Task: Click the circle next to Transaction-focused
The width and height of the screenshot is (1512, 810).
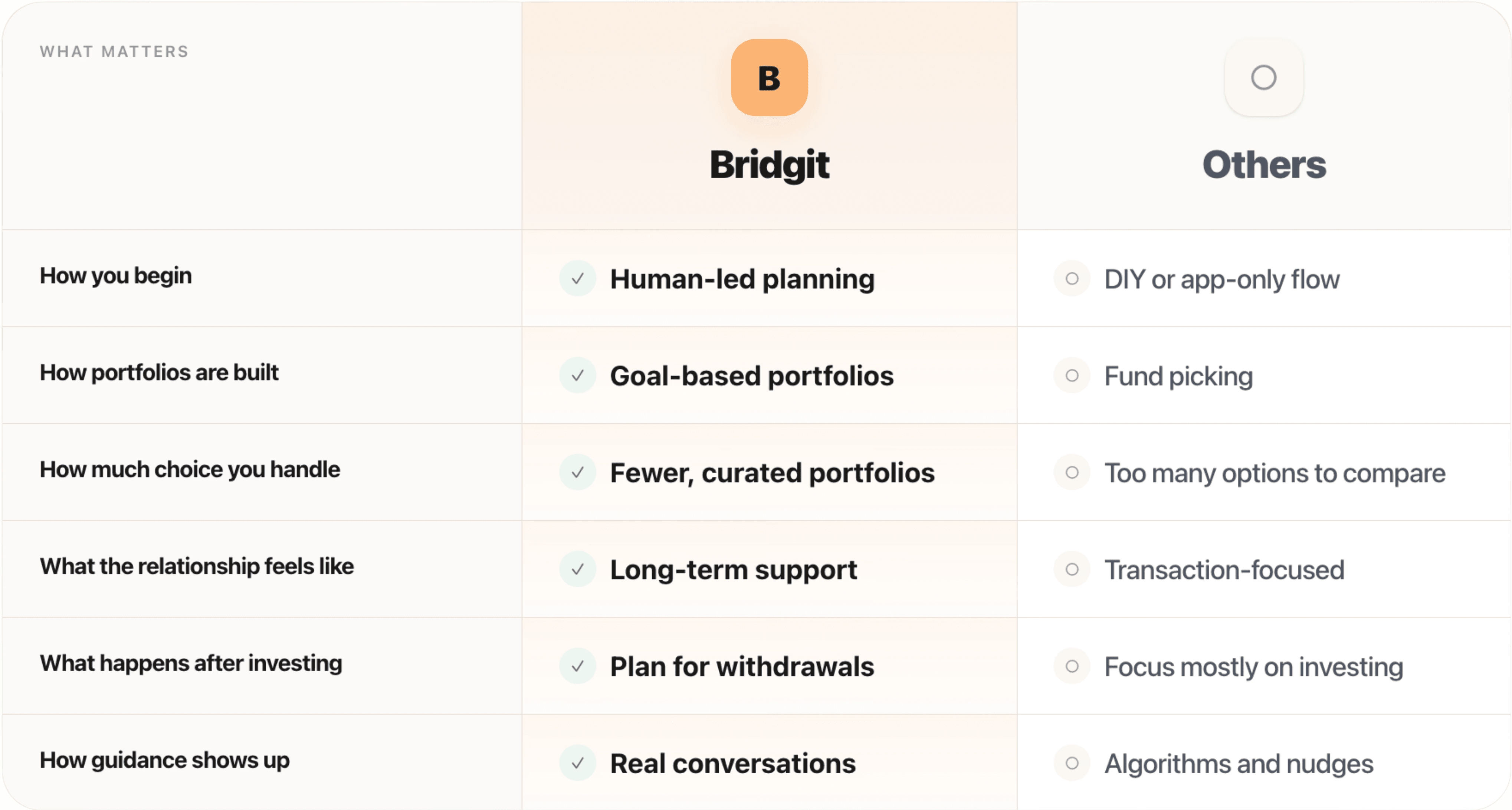Action: (1072, 569)
